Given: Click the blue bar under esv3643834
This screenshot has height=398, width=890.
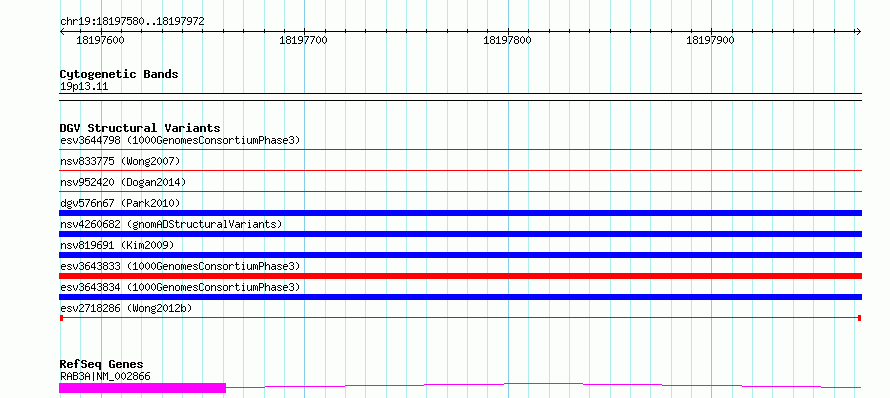Looking at the screenshot, I should (x=460, y=297).
